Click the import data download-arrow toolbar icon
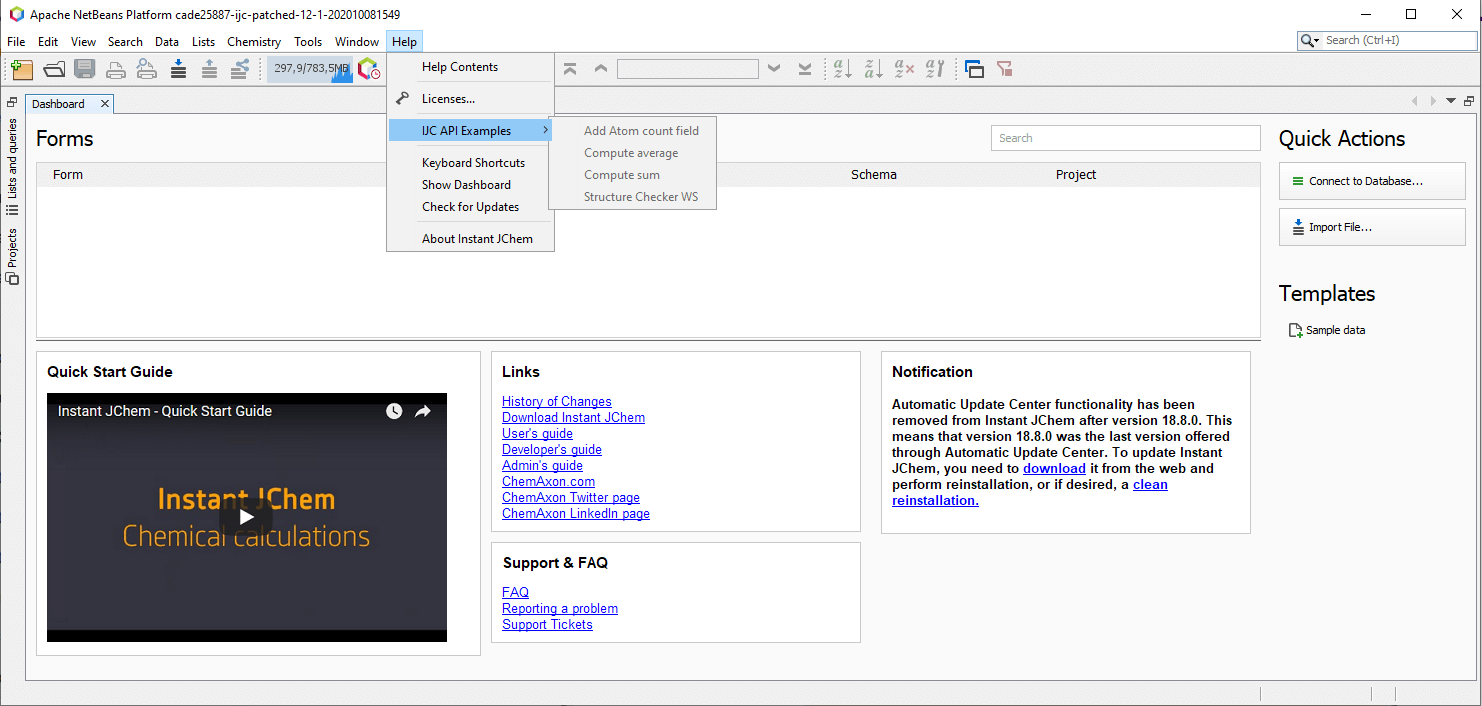 [x=178, y=69]
